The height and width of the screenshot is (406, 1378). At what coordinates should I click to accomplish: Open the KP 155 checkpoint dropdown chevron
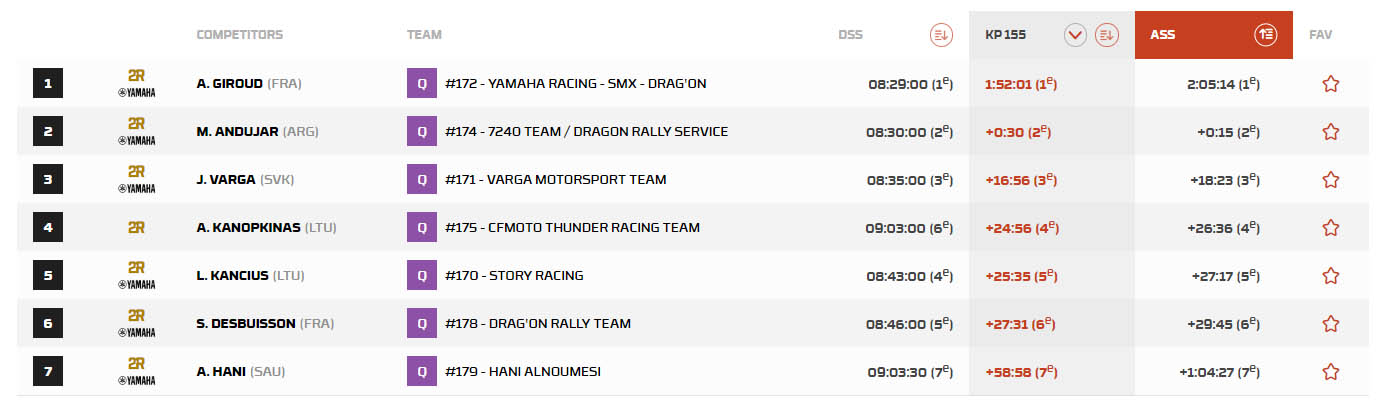coord(1076,35)
